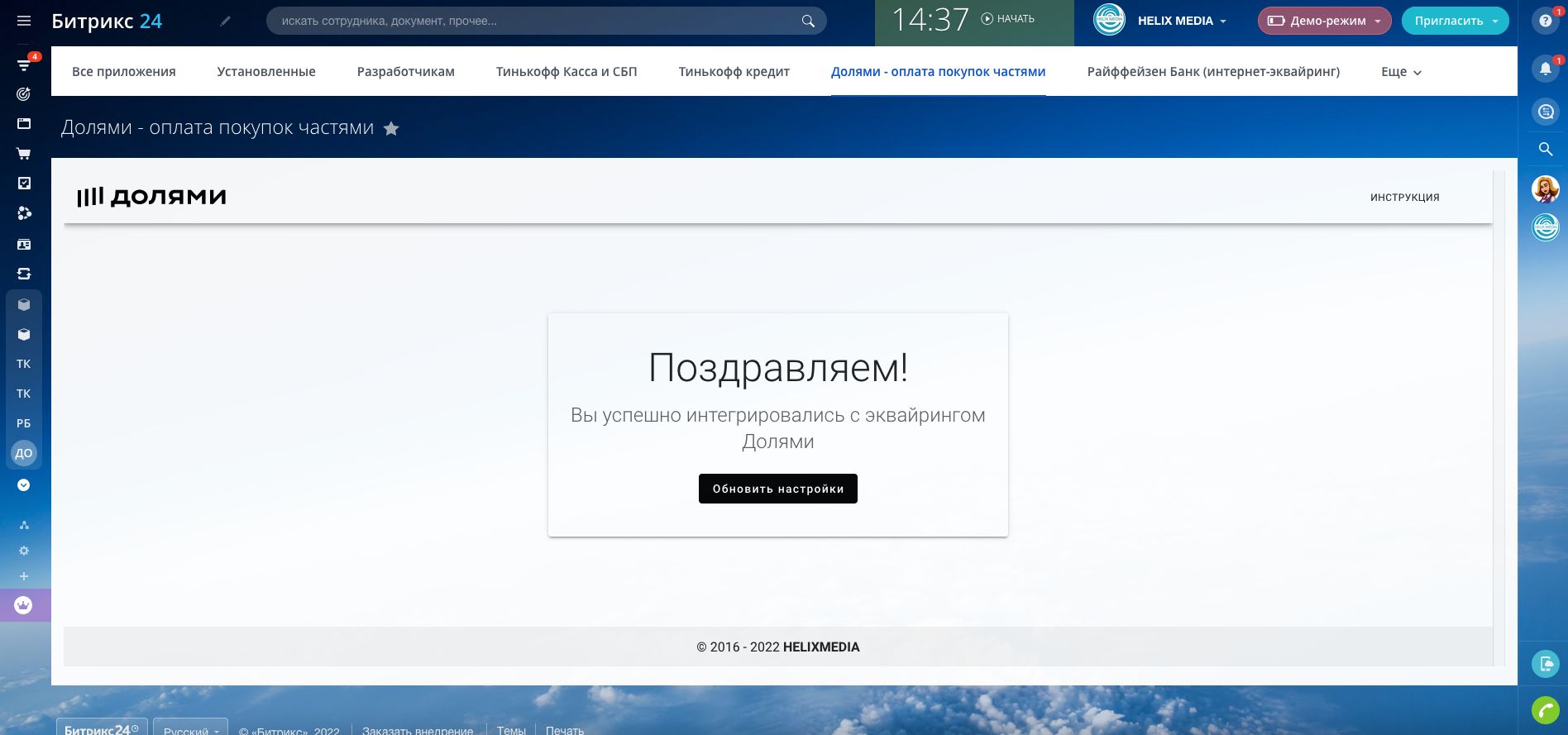This screenshot has width=1568, height=735.
Task: Expand the Еще tabs dropdown
Action: [x=1401, y=72]
